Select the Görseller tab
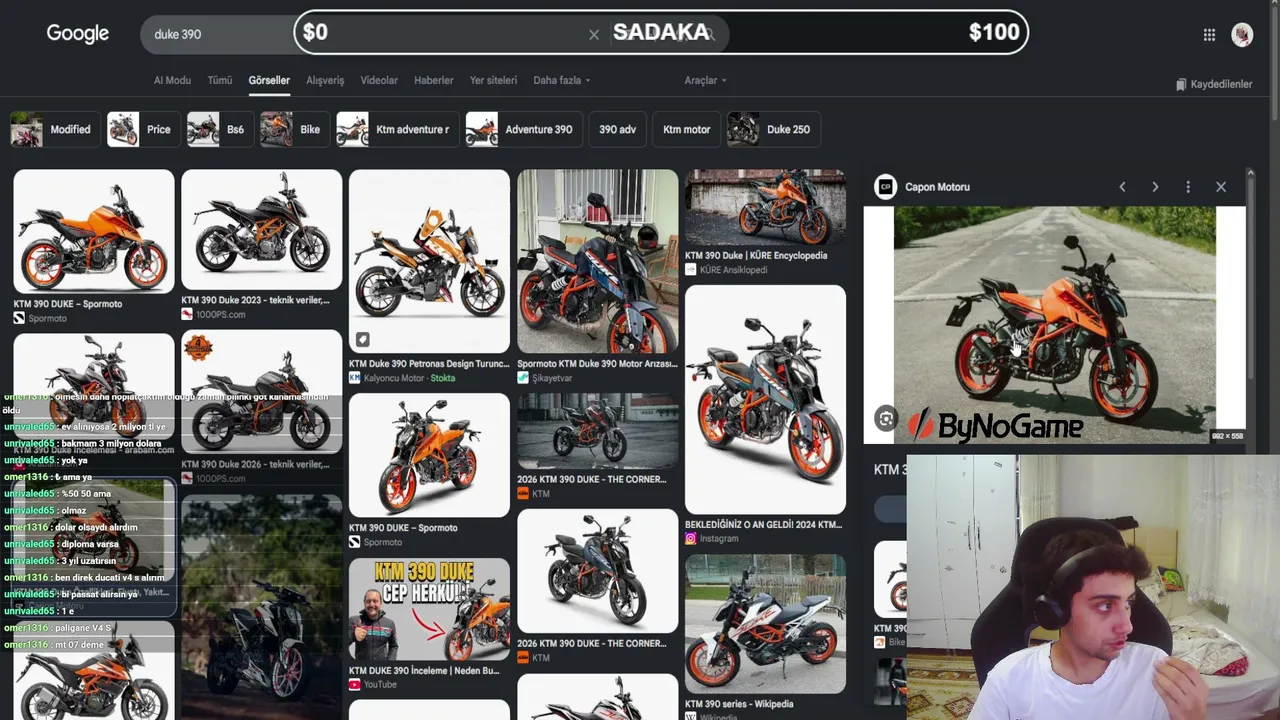Screen dimensions: 1280x720 click(269, 80)
